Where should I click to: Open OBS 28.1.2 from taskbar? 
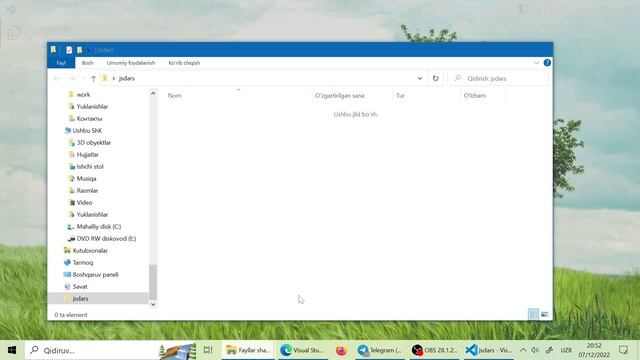[434, 350]
